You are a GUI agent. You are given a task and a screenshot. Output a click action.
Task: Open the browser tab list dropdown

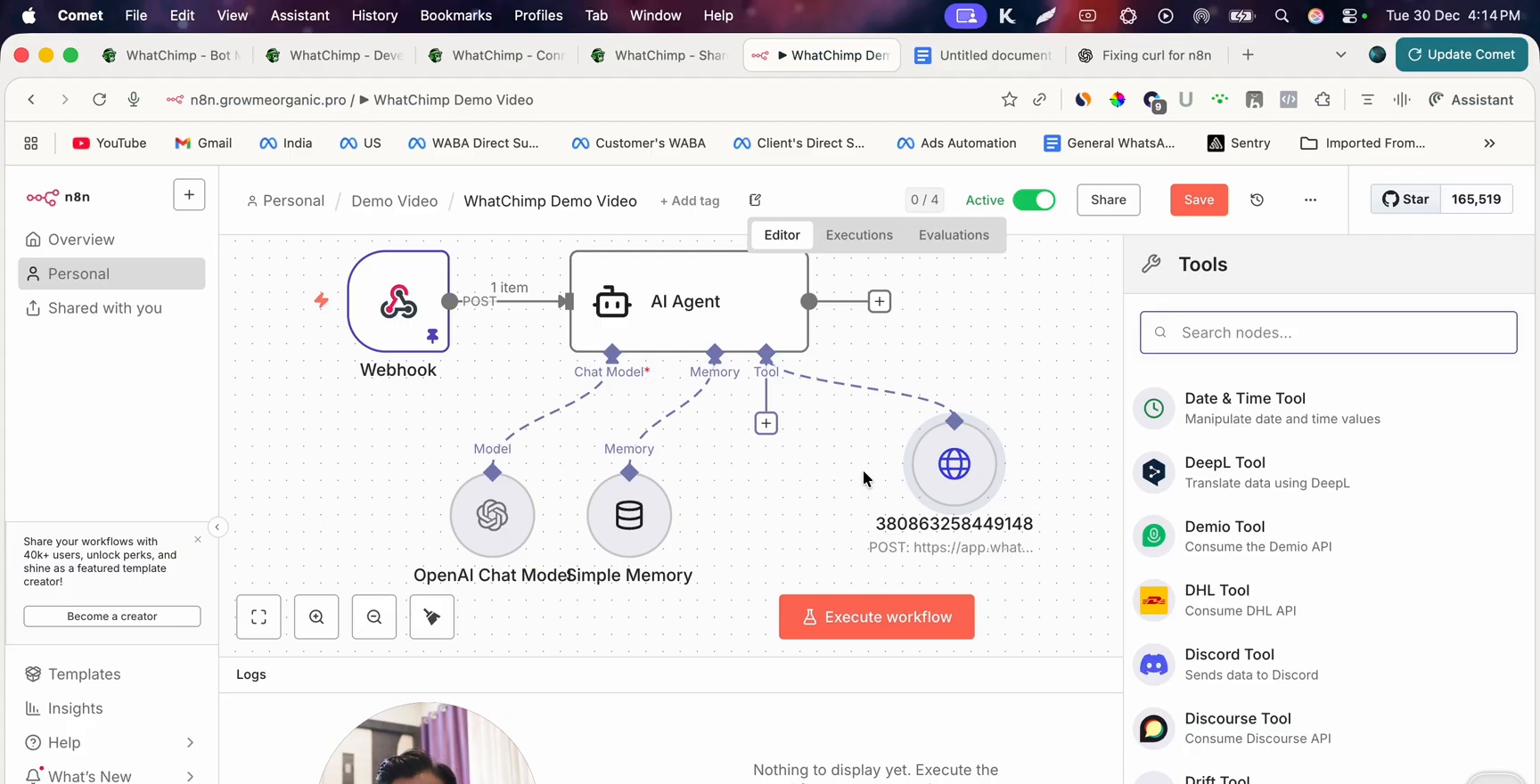[x=1340, y=55]
